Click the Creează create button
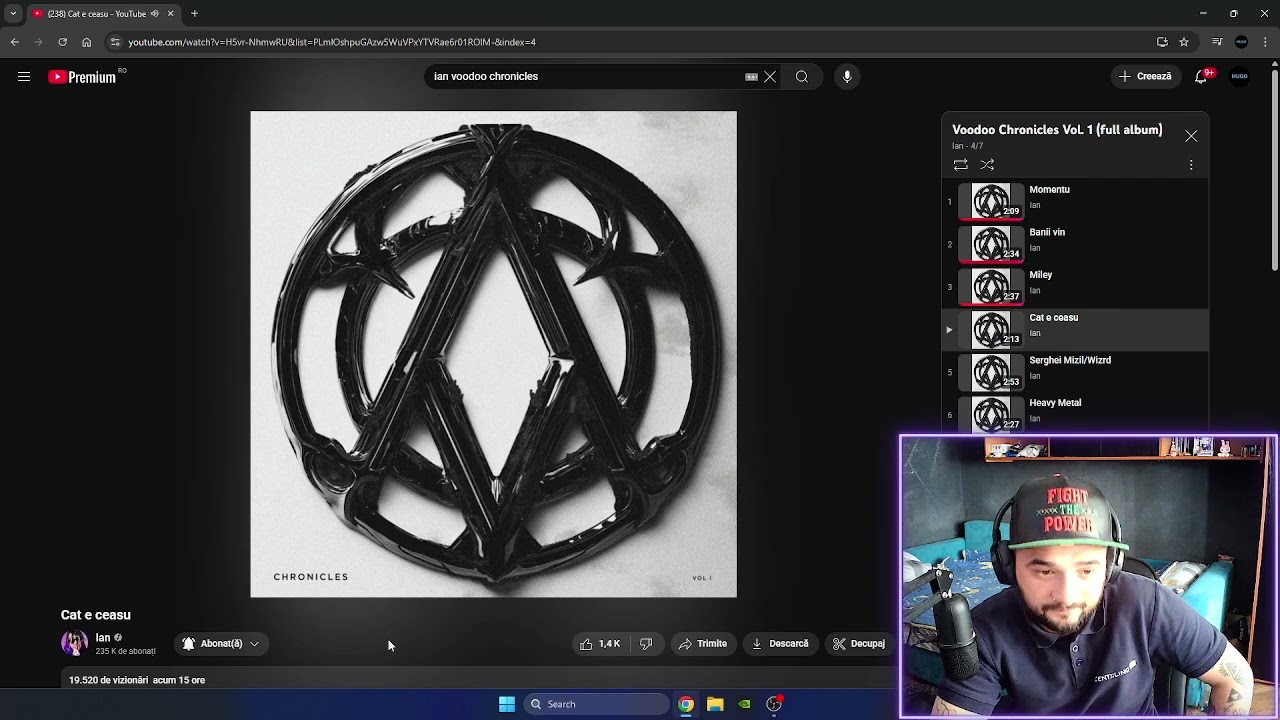 [1145, 77]
